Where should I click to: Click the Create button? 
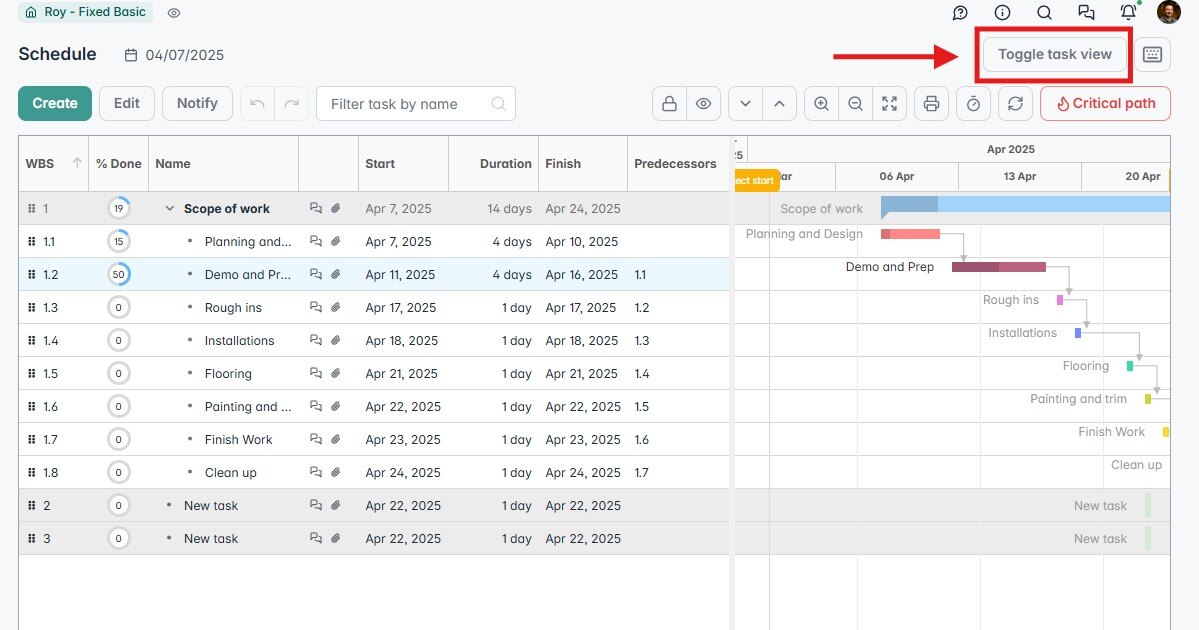55,103
